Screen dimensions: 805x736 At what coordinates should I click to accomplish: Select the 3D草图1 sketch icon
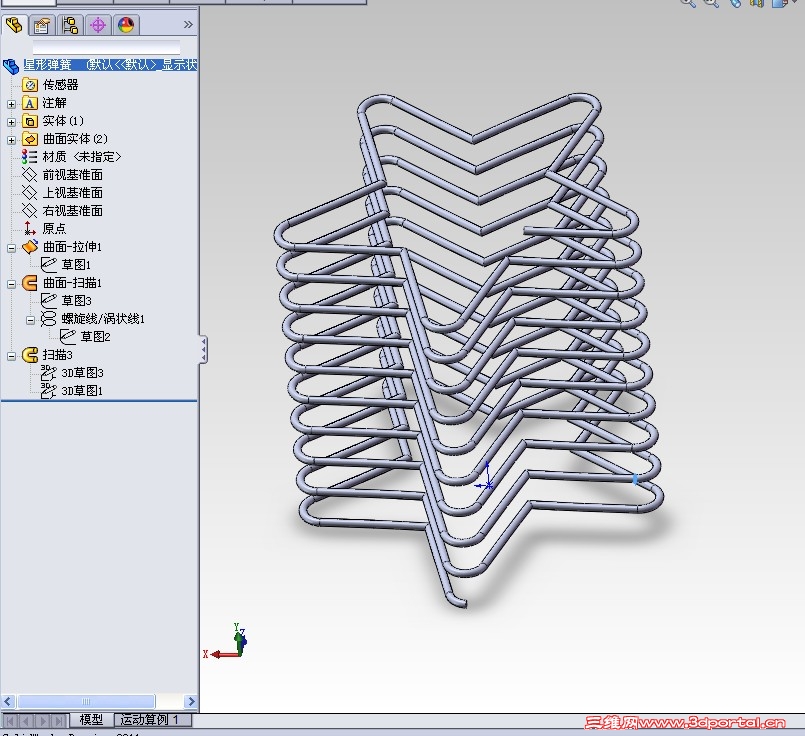click(49, 391)
